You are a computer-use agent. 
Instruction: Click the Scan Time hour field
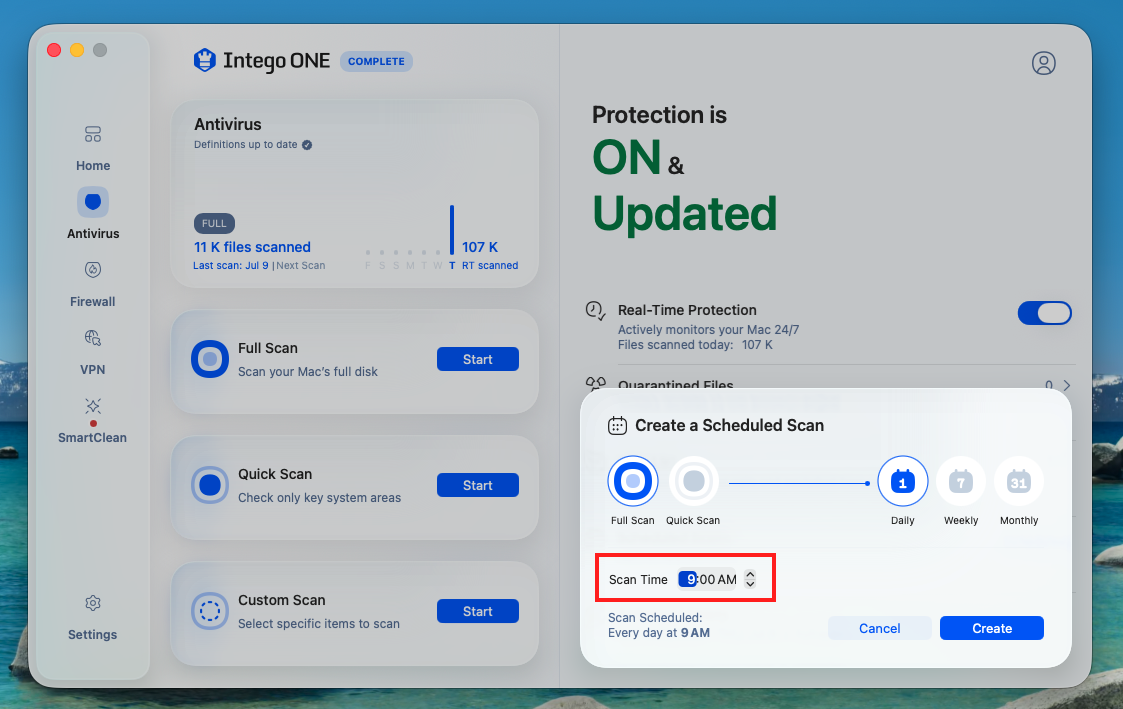(688, 579)
